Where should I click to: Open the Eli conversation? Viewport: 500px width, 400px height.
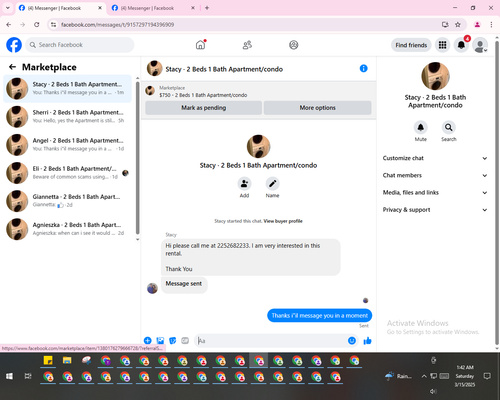[67, 173]
